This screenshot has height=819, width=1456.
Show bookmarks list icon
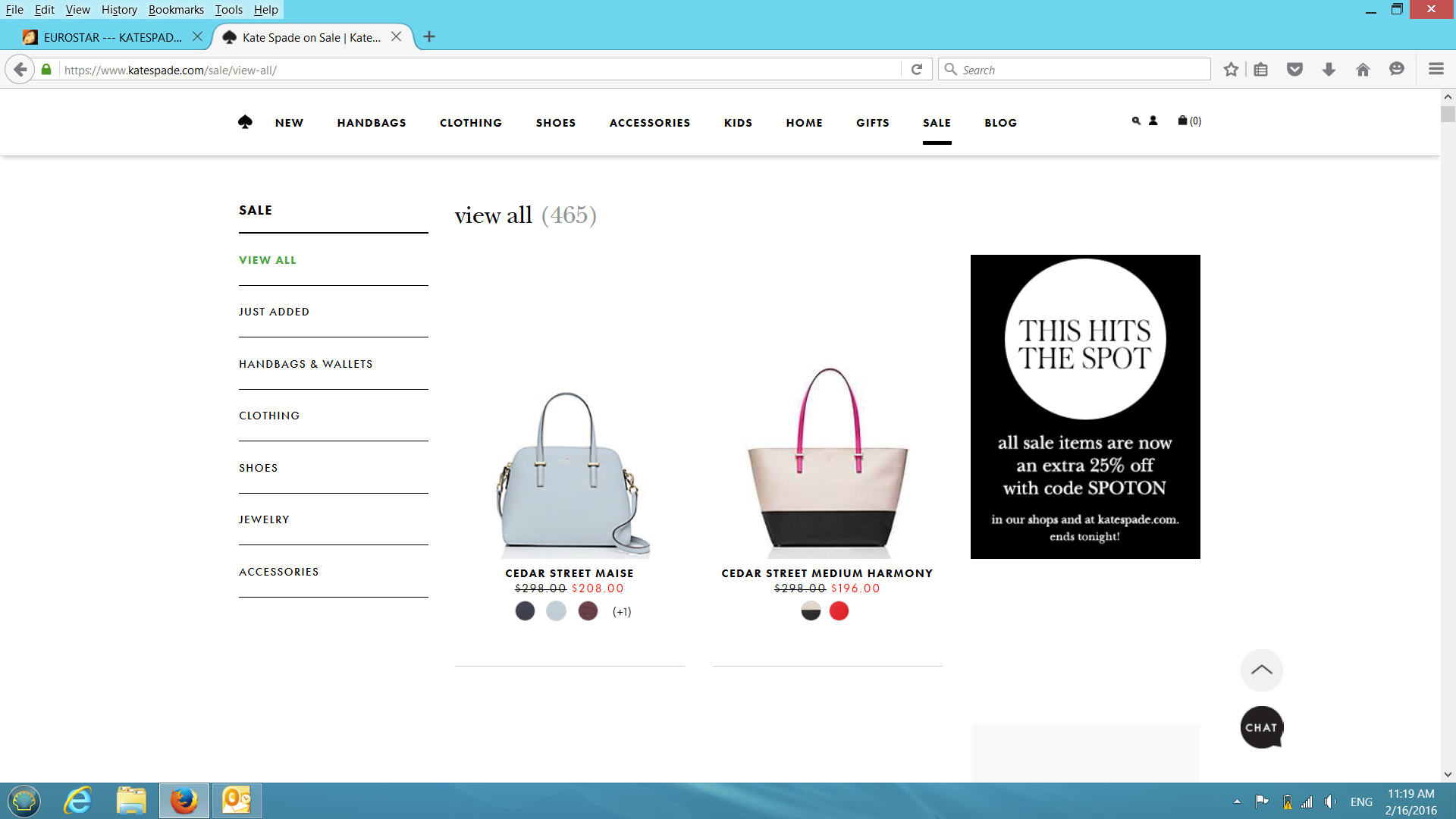point(1260,70)
